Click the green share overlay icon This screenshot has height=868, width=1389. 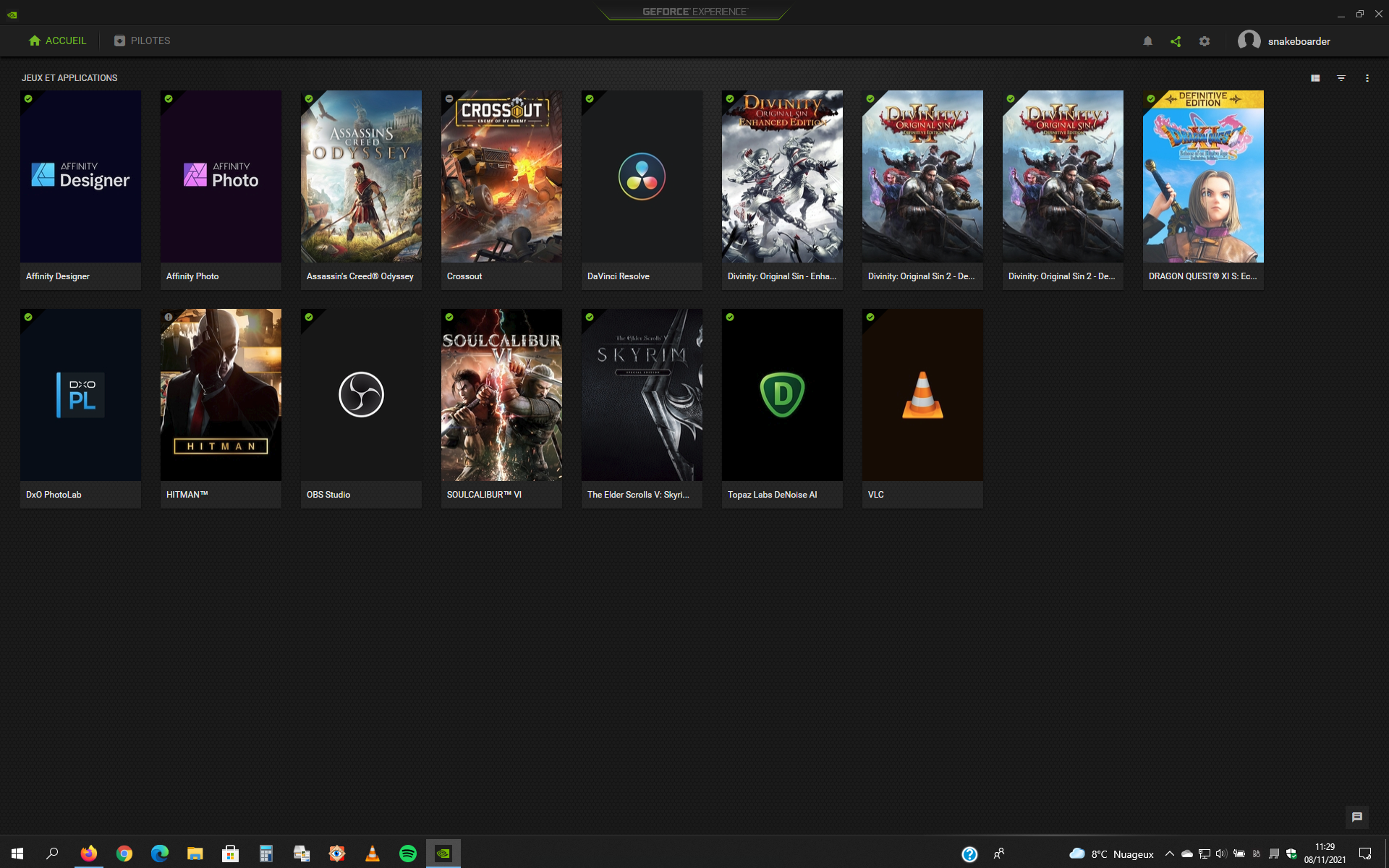point(1176,41)
